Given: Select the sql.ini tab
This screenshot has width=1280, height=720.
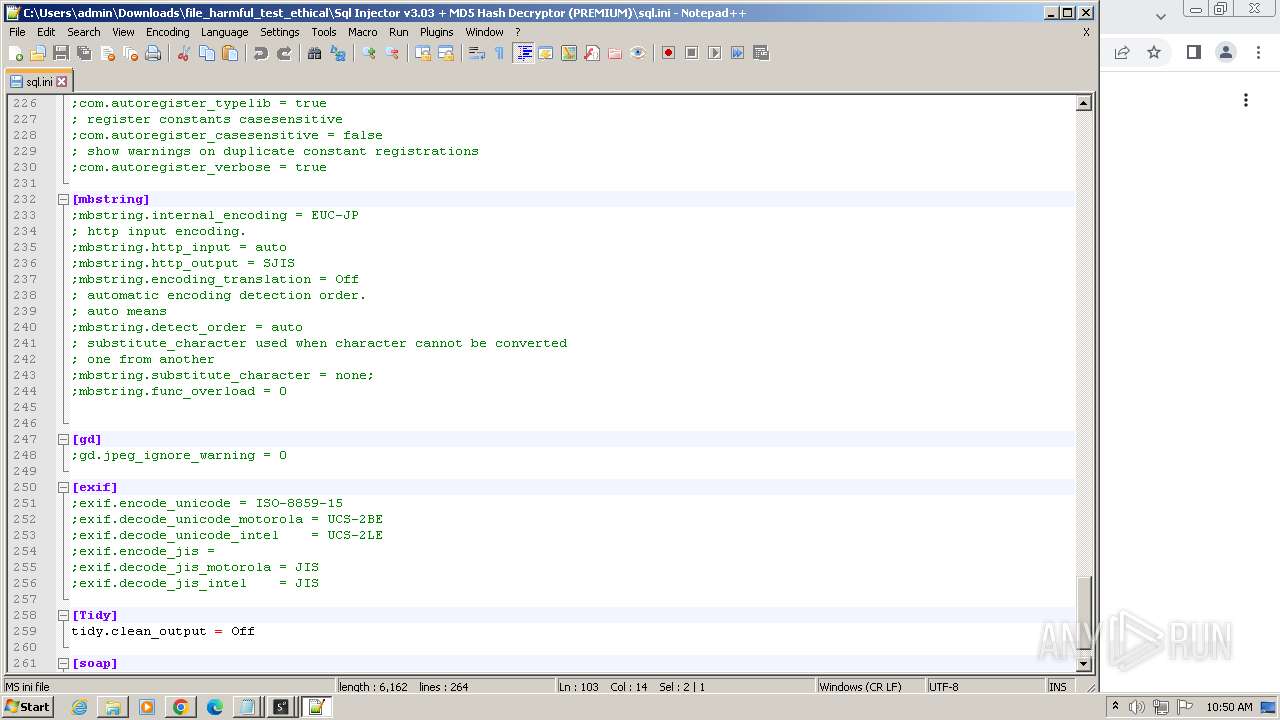Looking at the screenshot, I should pyautogui.click(x=39, y=82).
